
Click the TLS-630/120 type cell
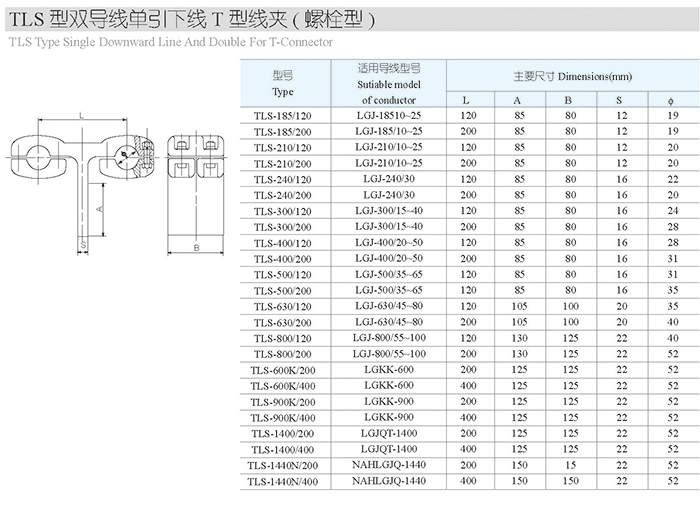(282, 306)
